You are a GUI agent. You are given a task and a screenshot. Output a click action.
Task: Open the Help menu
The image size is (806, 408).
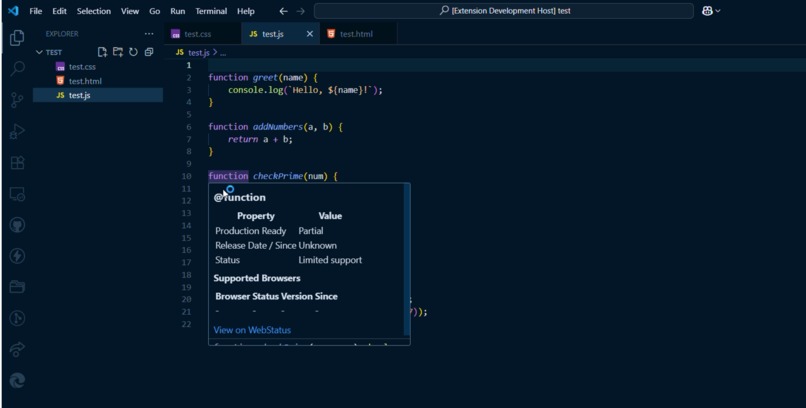click(246, 11)
